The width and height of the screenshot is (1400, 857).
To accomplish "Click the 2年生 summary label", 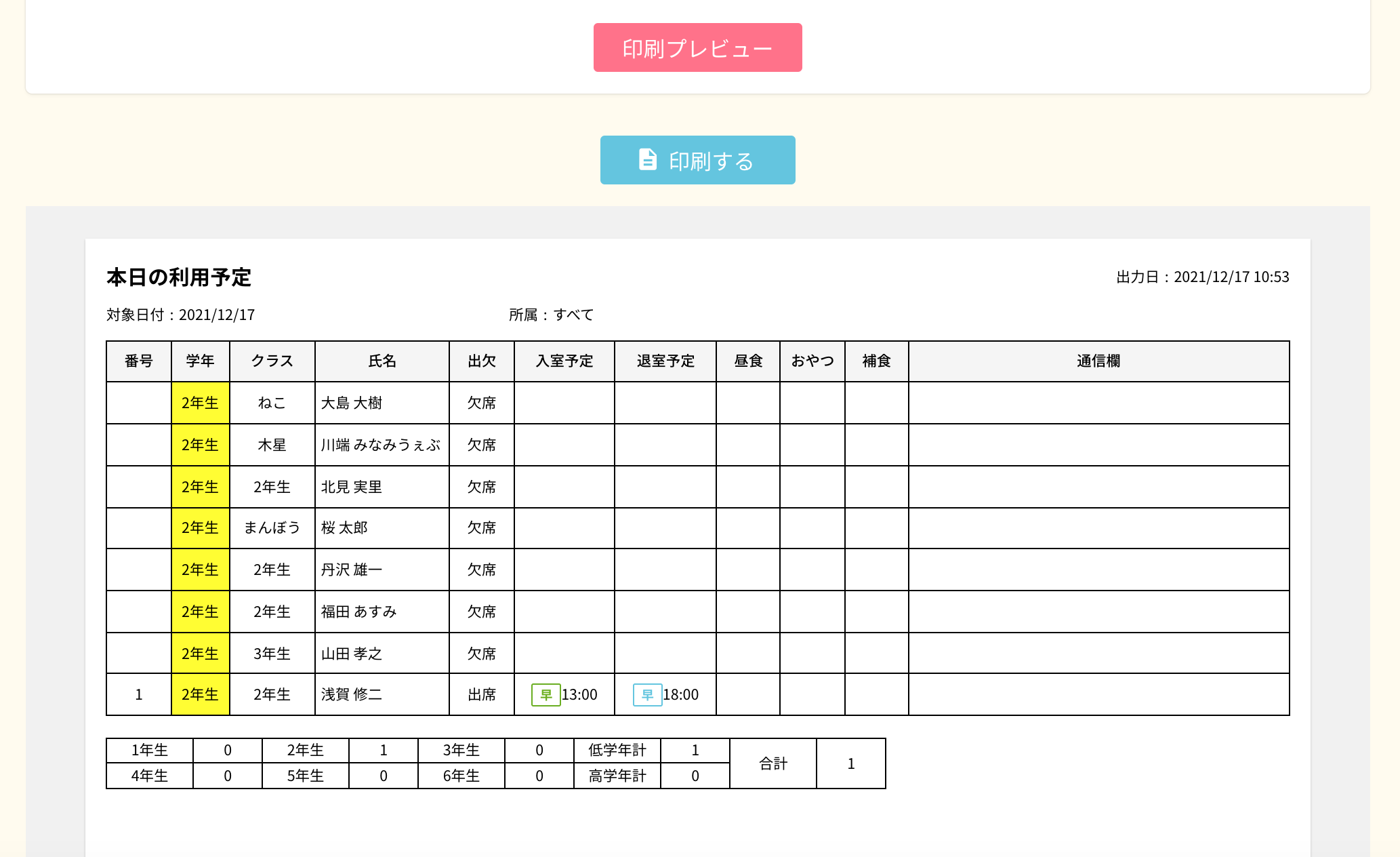I will click(306, 751).
